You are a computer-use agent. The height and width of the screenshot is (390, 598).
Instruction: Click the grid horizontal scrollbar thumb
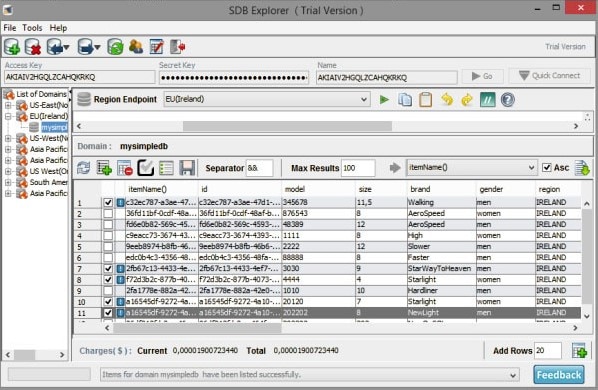[197, 328]
